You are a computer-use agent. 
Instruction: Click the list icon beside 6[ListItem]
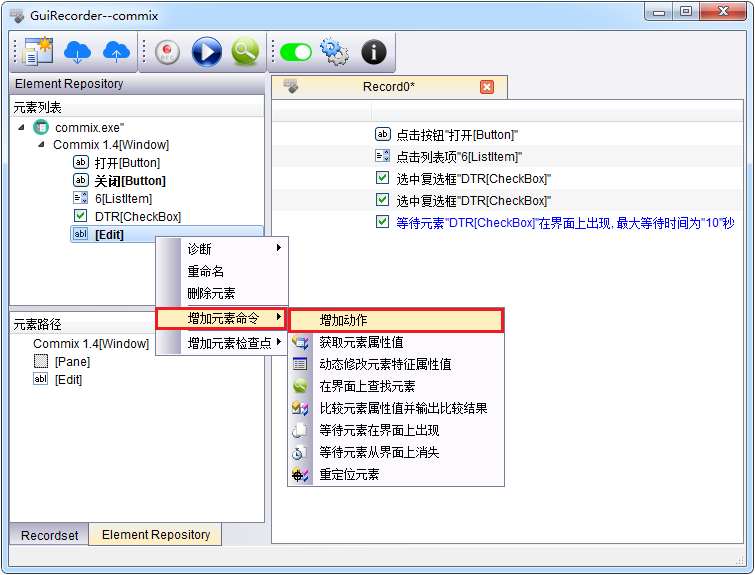coord(80,198)
